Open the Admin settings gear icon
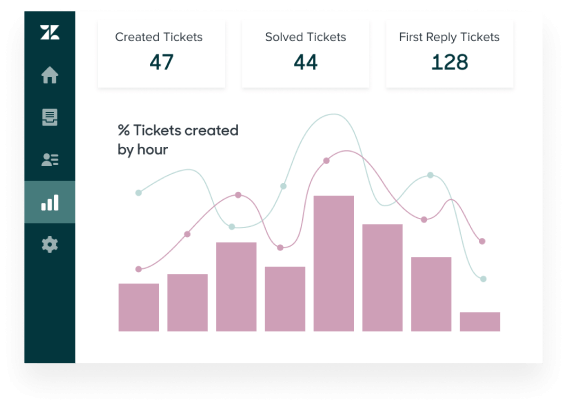 pos(50,244)
